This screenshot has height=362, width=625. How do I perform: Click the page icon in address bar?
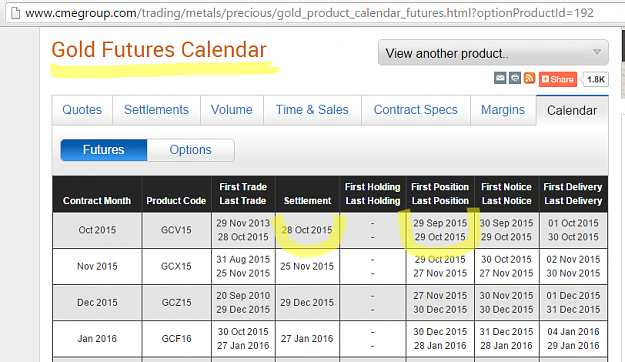point(15,13)
